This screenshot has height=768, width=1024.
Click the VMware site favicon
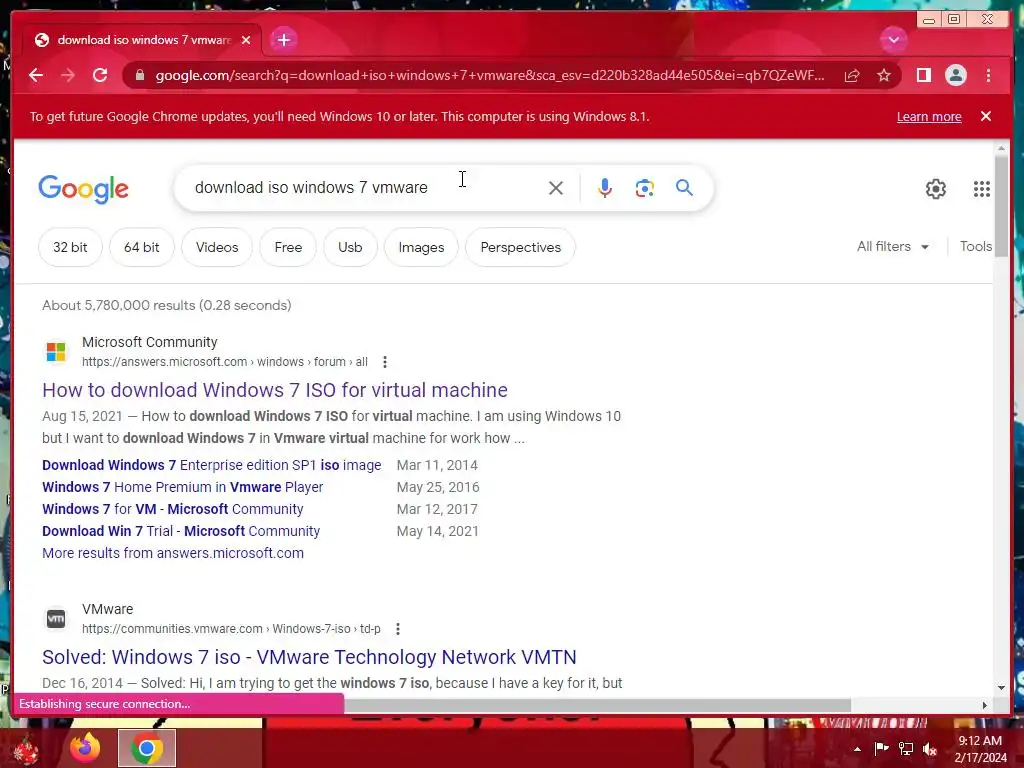[x=56, y=618]
